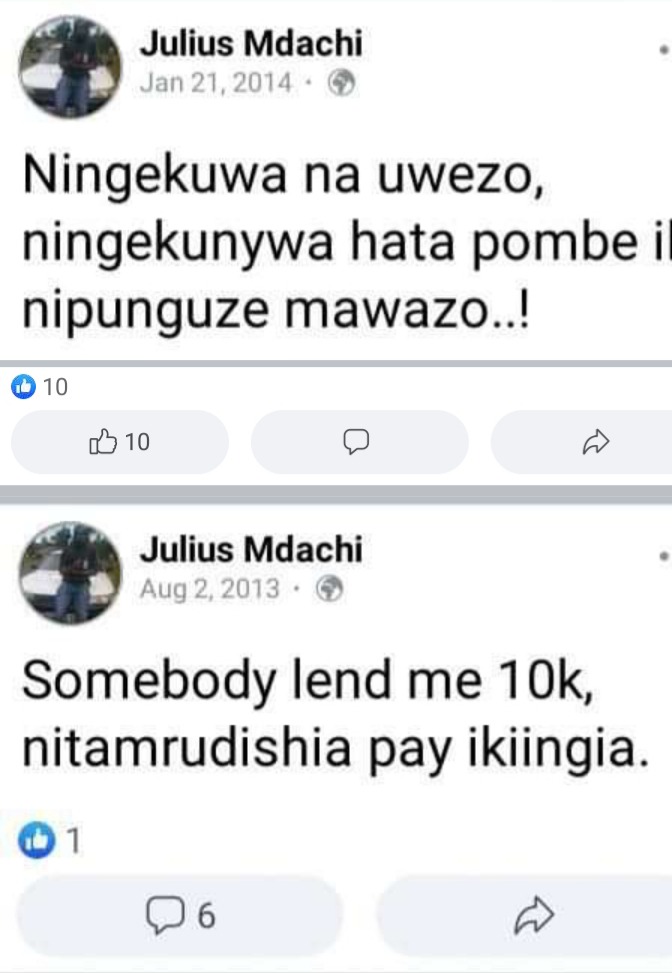
Task: Comment on the Ningekuwa na uwezo post
Action: [359, 442]
